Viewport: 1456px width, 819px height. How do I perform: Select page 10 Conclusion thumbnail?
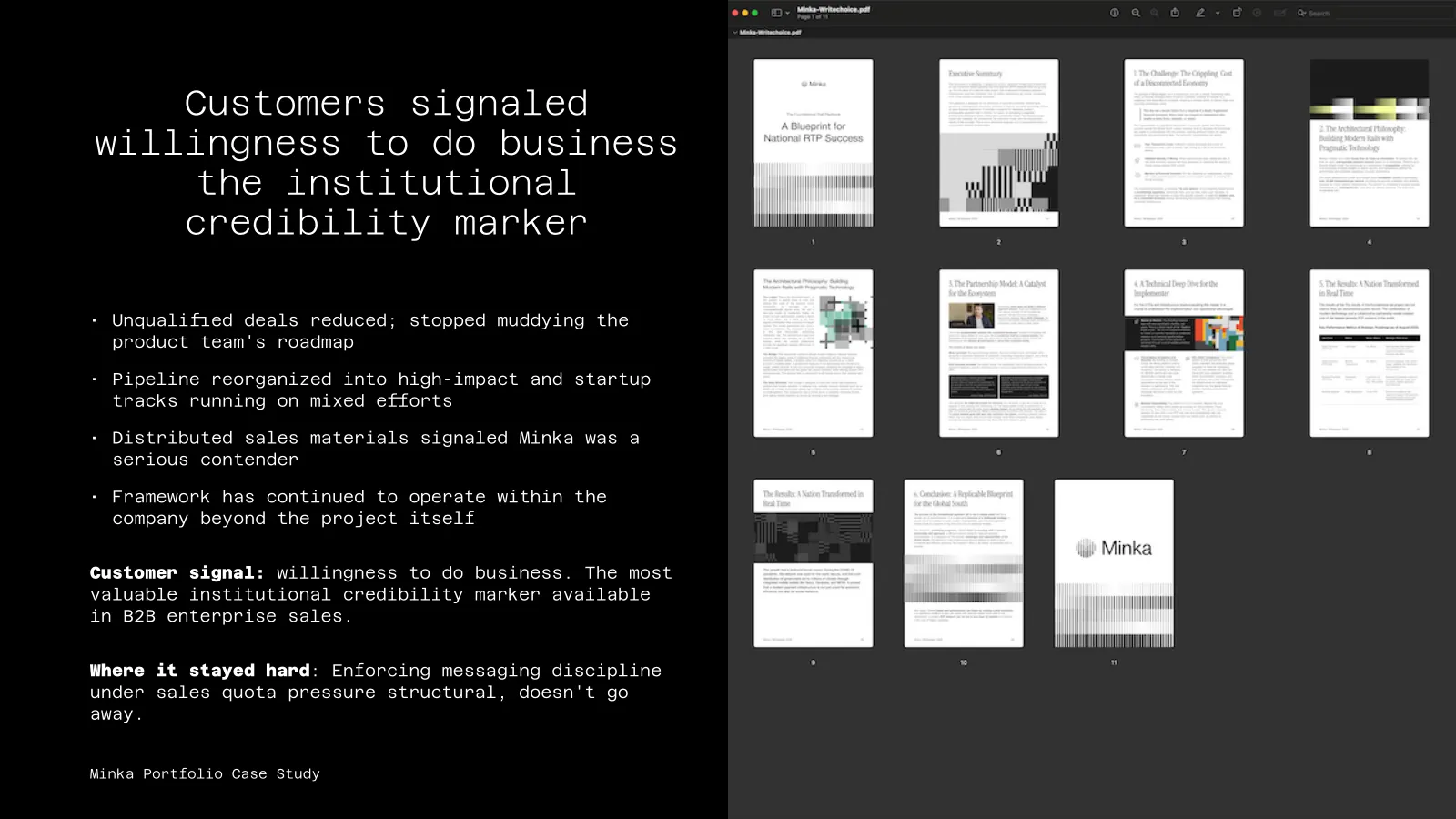pyautogui.click(x=964, y=563)
